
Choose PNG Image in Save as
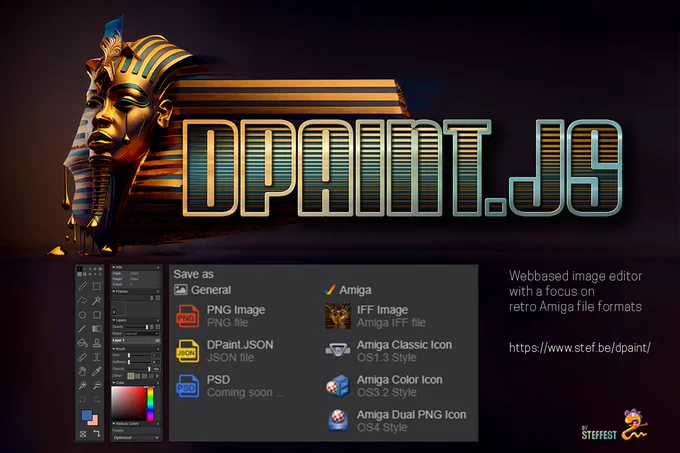tap(221, 316)
